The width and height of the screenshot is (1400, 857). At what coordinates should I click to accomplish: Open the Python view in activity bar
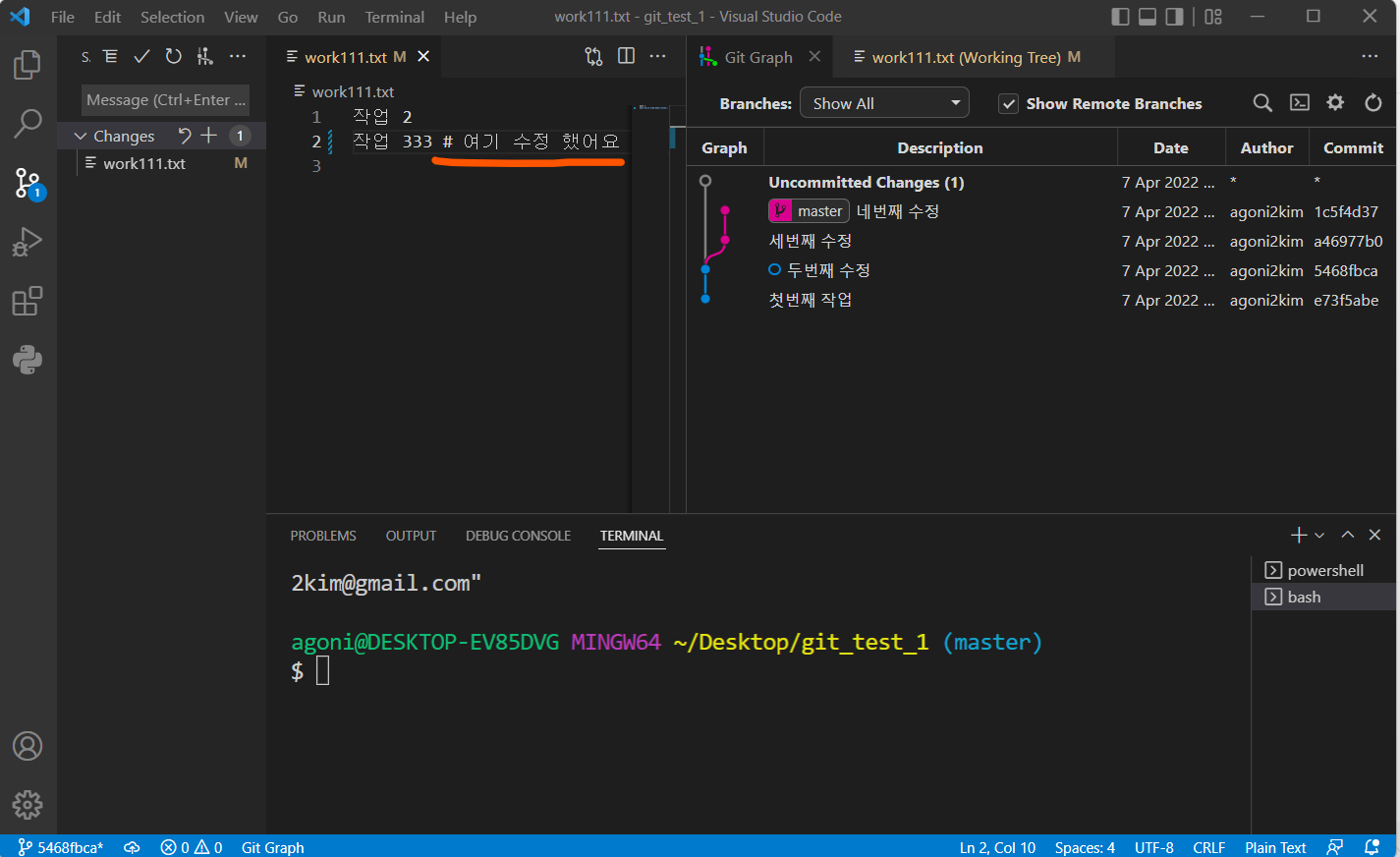pos(28,360)
